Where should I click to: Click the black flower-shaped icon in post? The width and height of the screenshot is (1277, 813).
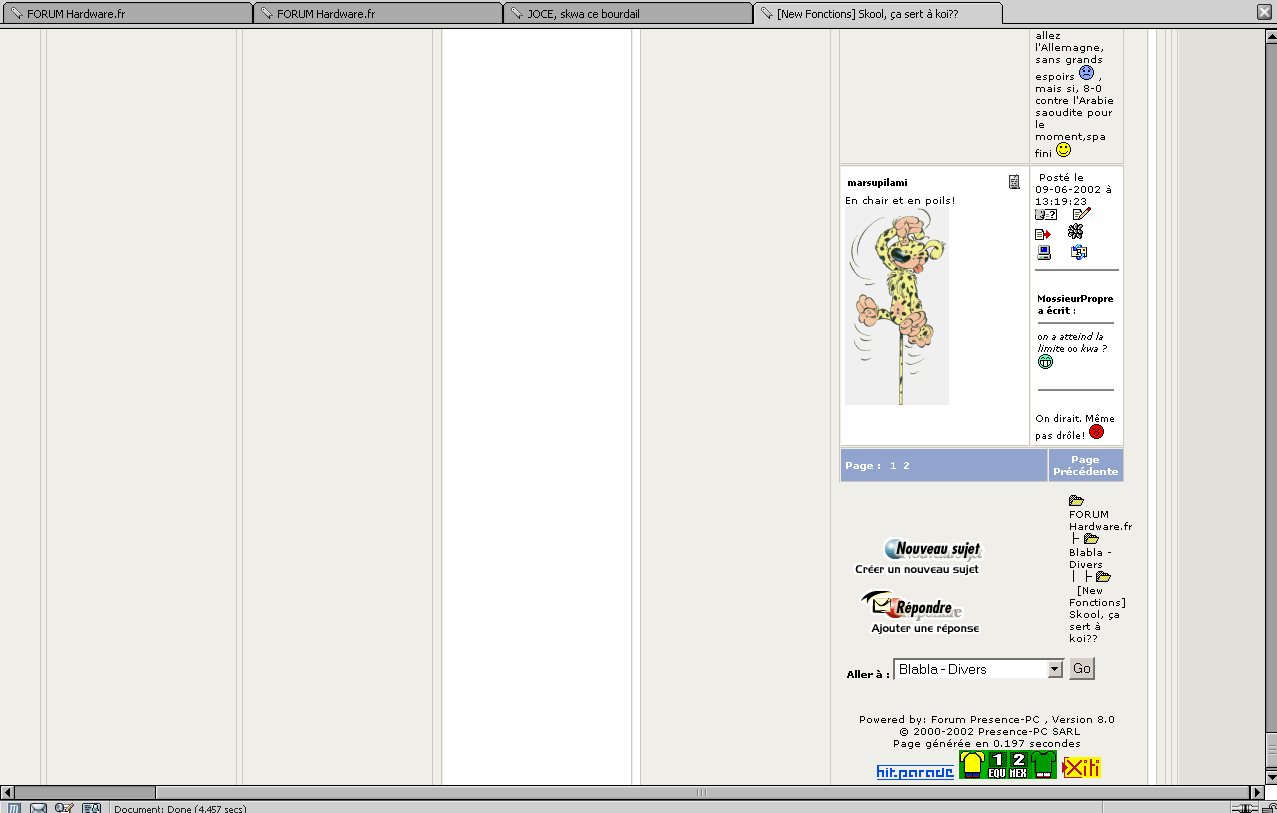pyautogui.click(x=1076, y=232)
